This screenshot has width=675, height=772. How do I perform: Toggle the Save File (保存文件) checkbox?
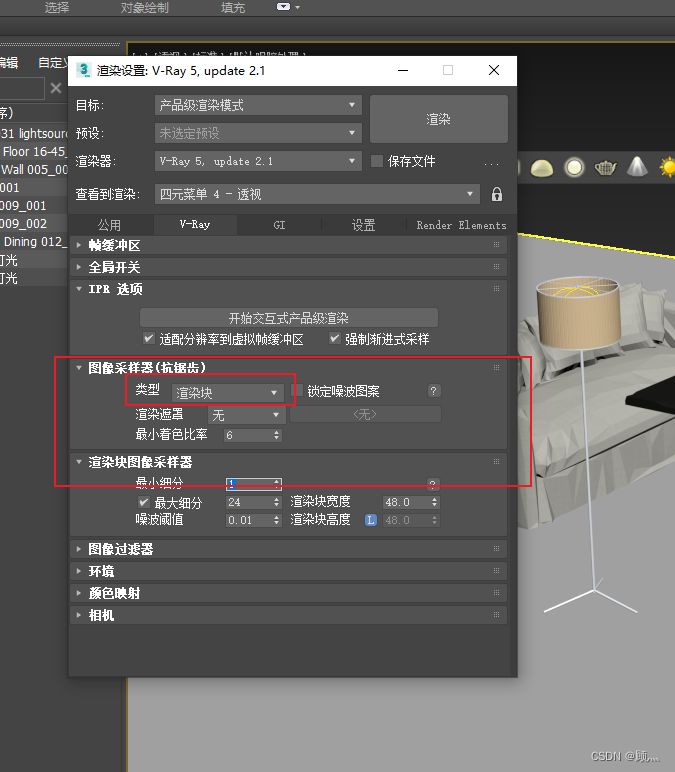click(377, 161)
